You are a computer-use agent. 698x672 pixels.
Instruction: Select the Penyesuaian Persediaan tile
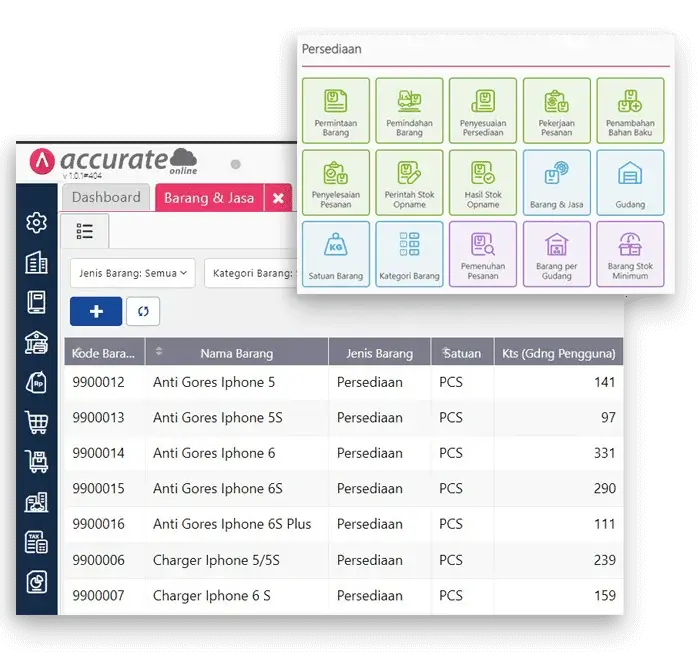click(x=483, y=111)
